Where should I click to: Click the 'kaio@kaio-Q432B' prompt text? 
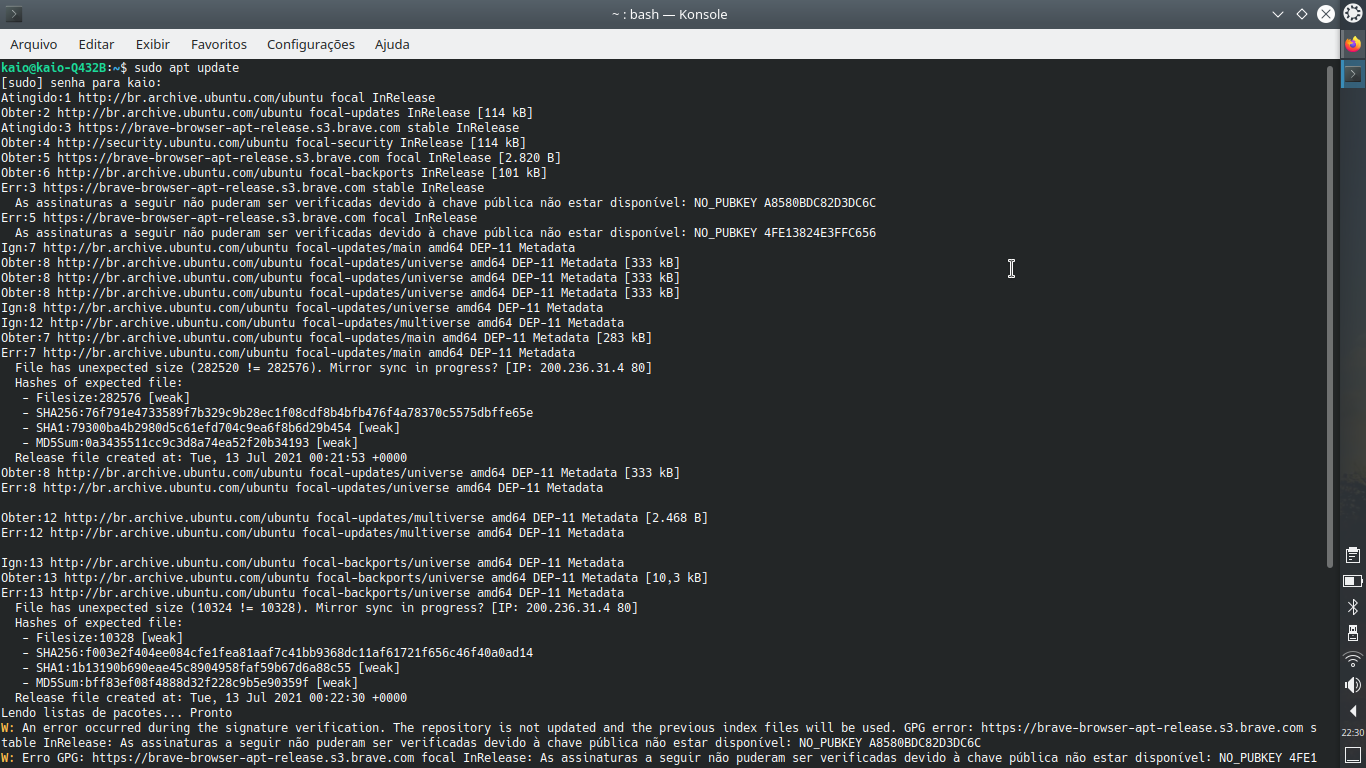[x=54, y=68]
